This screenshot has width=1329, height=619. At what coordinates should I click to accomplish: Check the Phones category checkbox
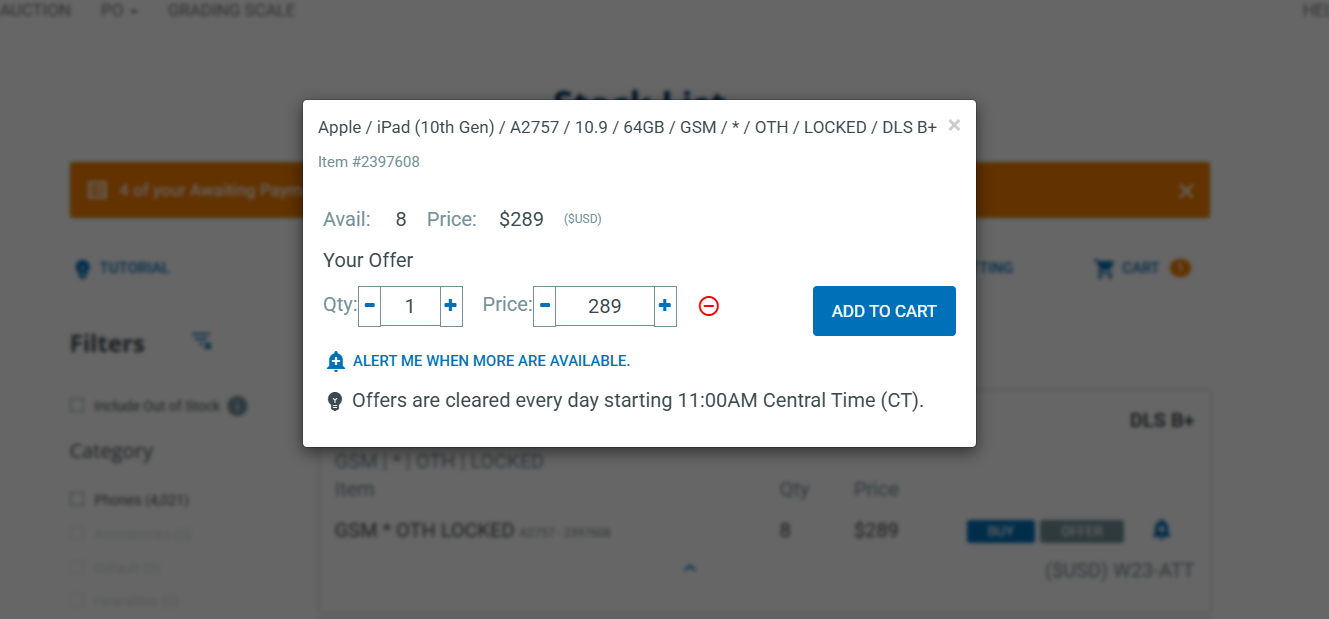tap(77, 499)
